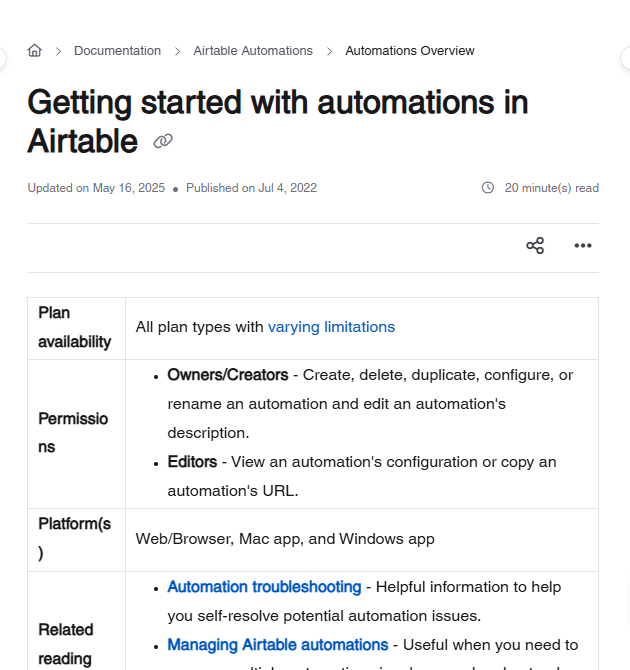Click the 'Editors' bullet text
Image resolution: width=630 pixels, height=670 pixels.
(192, 462)
